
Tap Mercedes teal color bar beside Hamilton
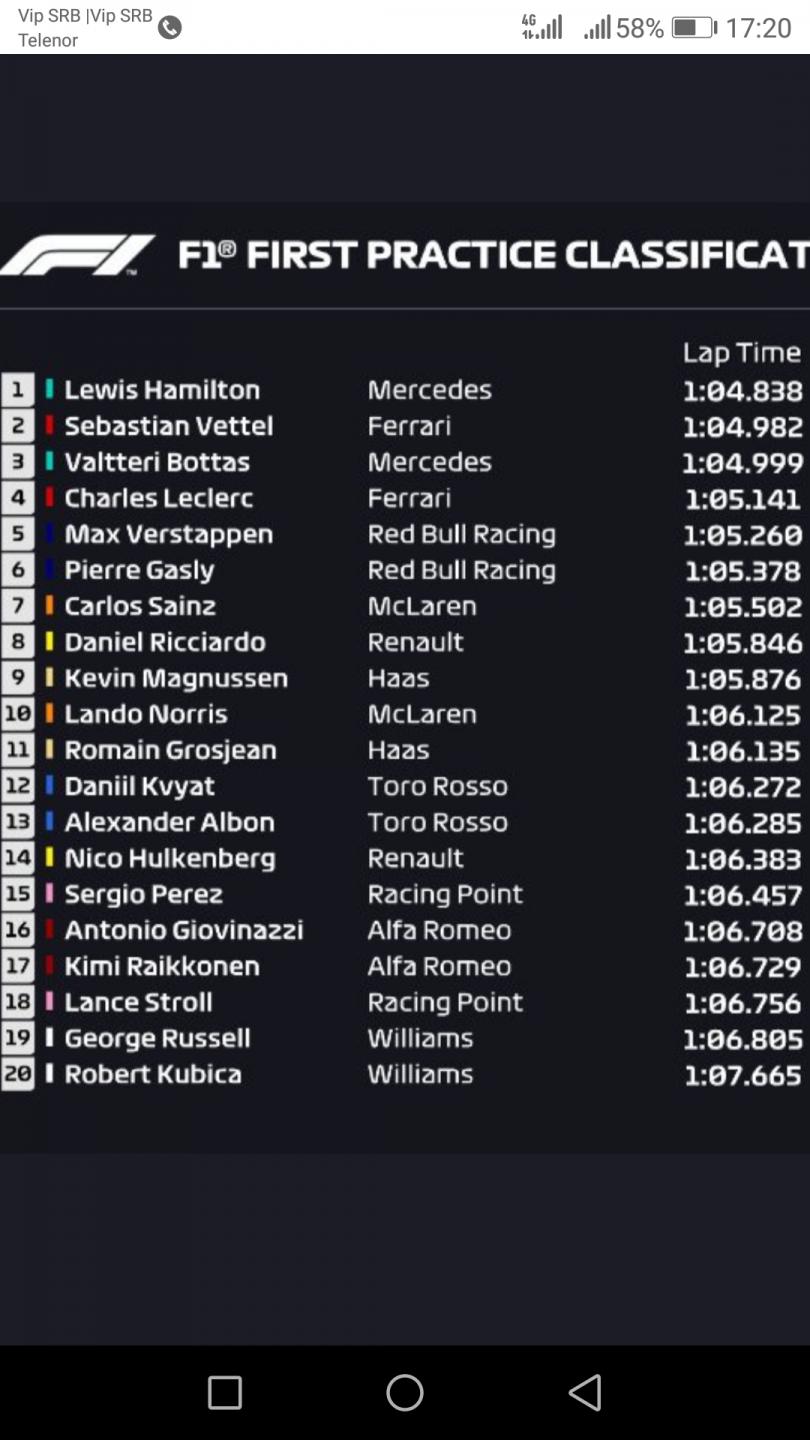coord(49,390)
